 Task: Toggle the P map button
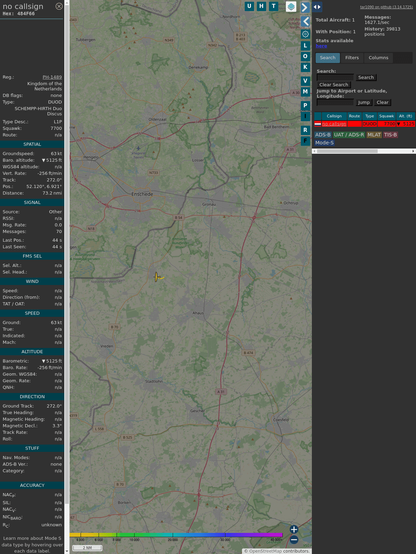[305, 105]
